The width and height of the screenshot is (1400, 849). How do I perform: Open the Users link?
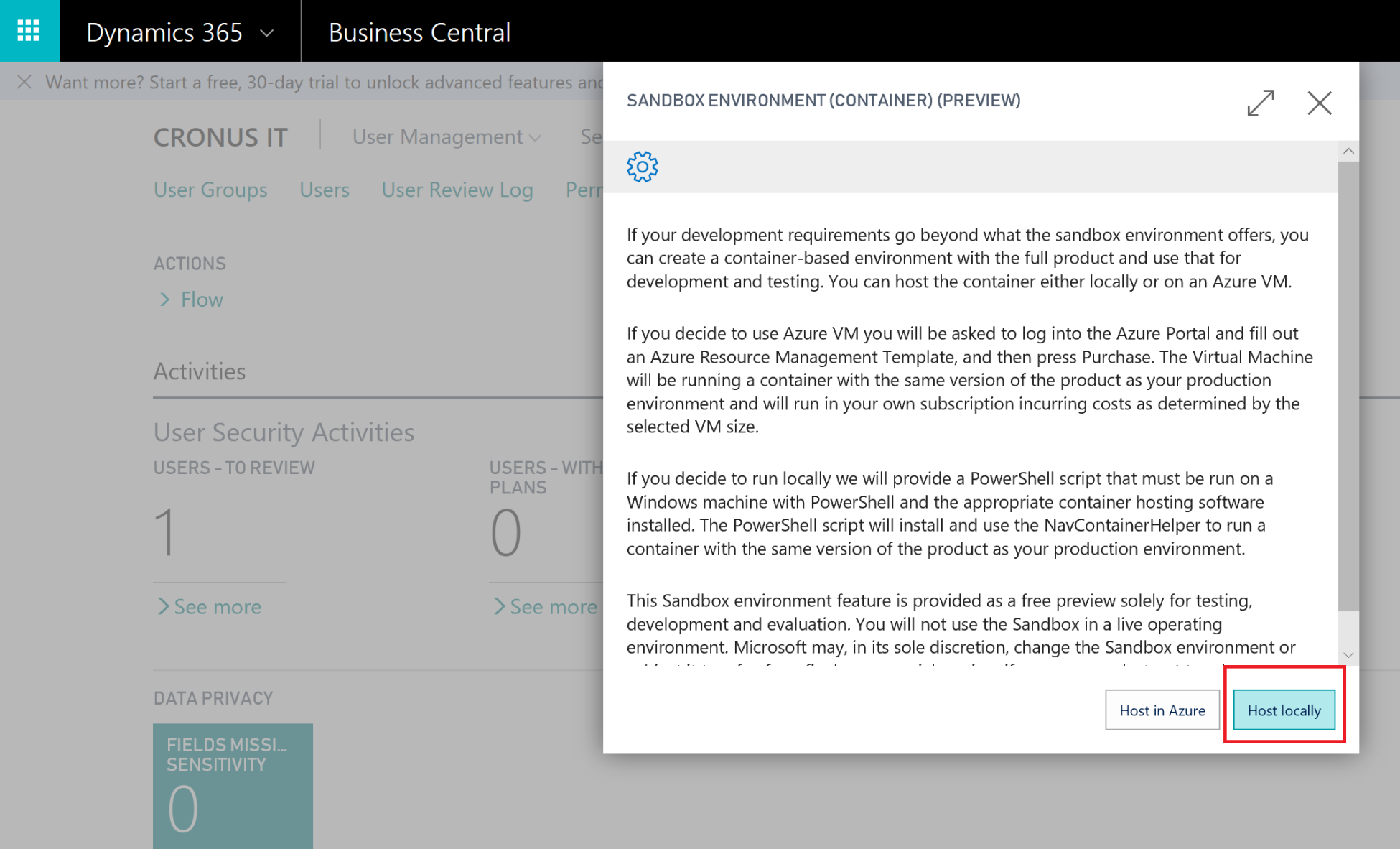[x=325, y=190]
